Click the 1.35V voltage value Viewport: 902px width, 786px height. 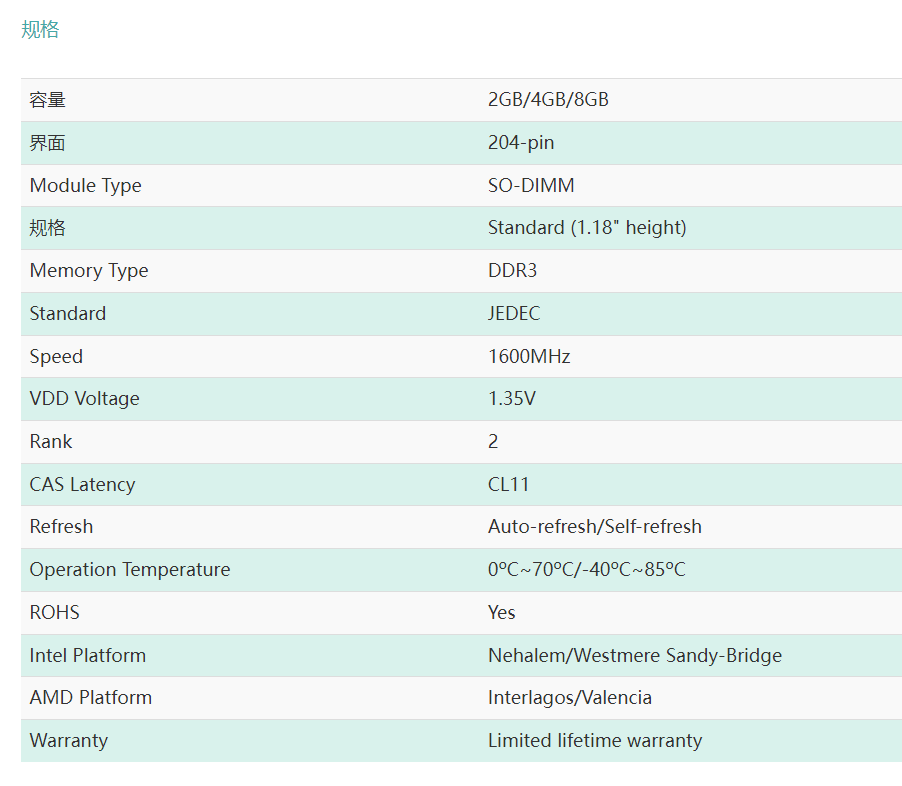512,399
